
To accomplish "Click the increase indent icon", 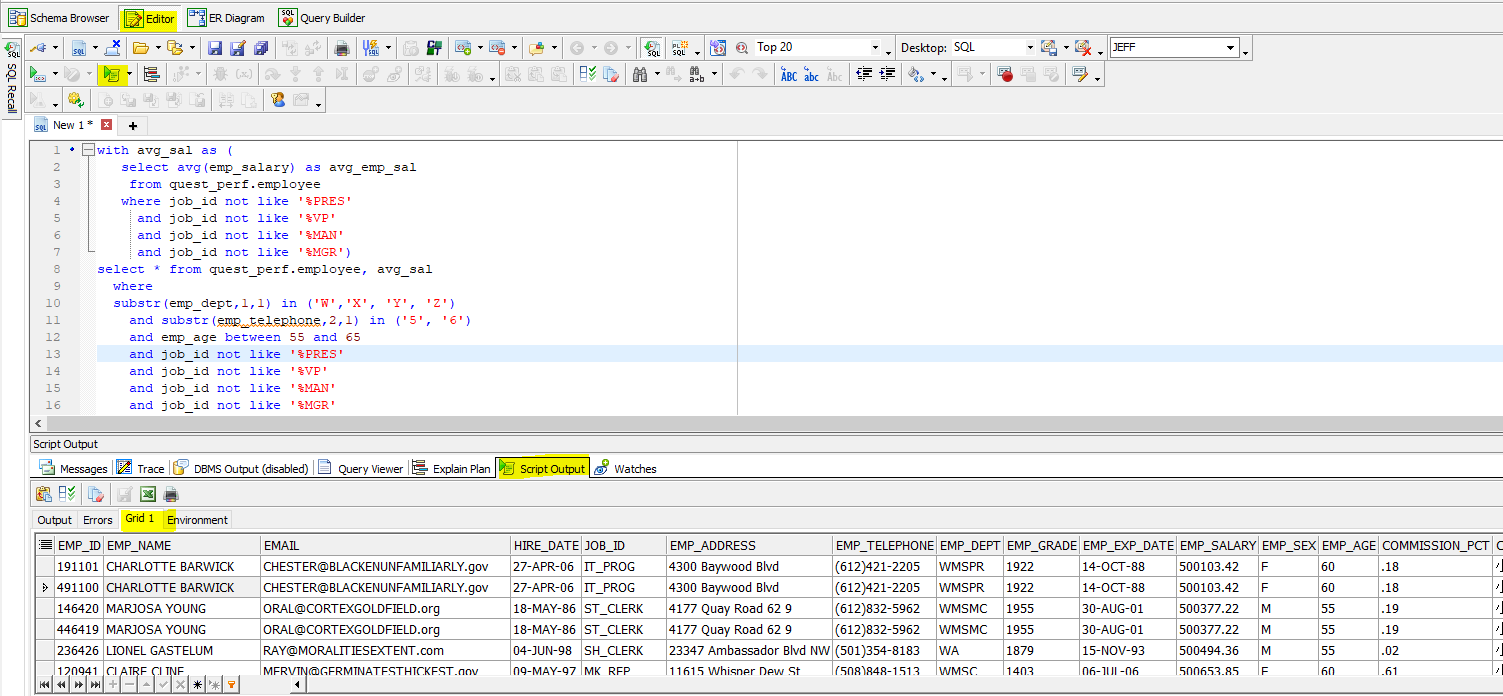I will 886,74.
